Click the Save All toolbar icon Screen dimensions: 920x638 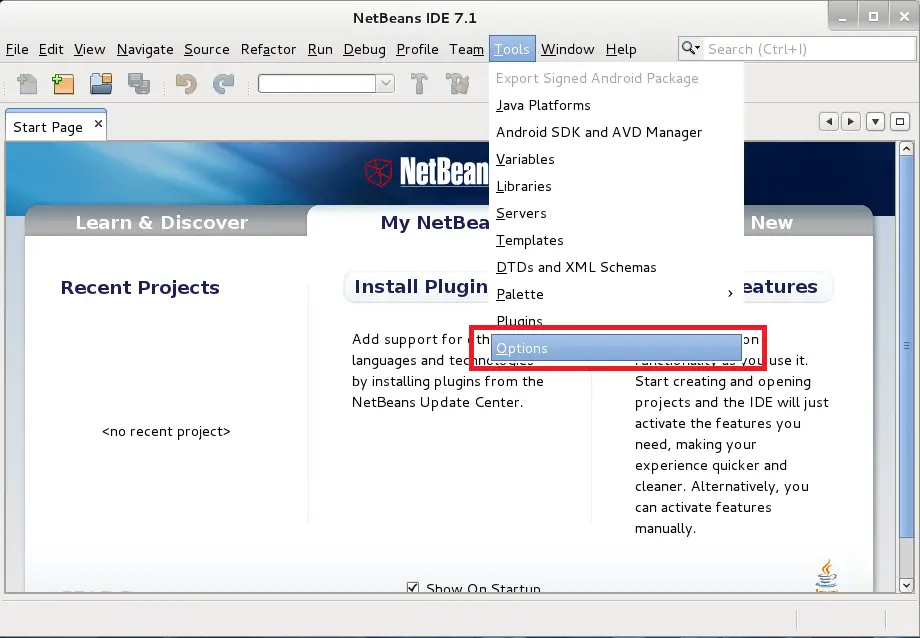[139, 84]
